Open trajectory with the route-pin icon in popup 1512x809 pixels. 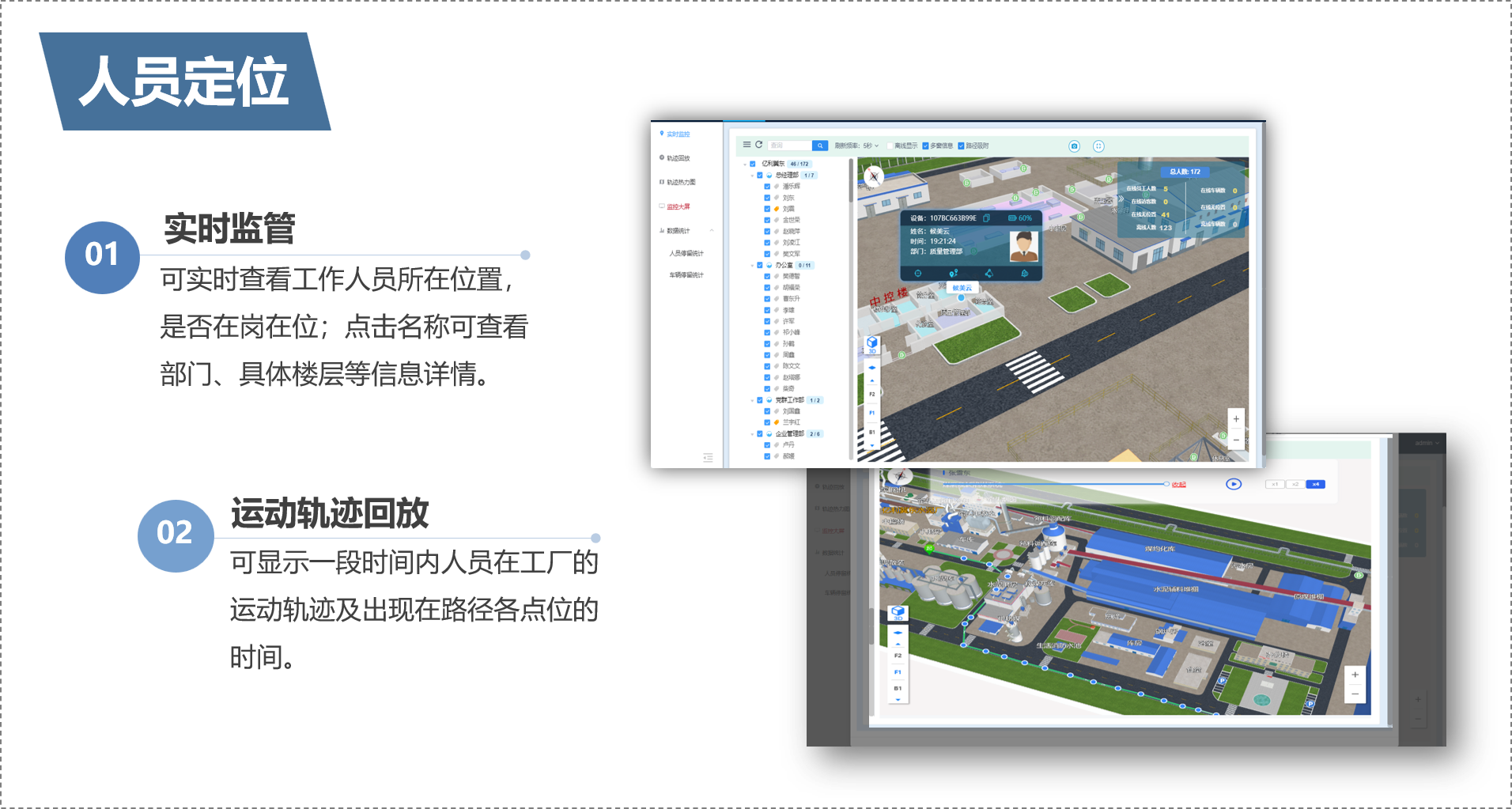[x=953, y=273]
